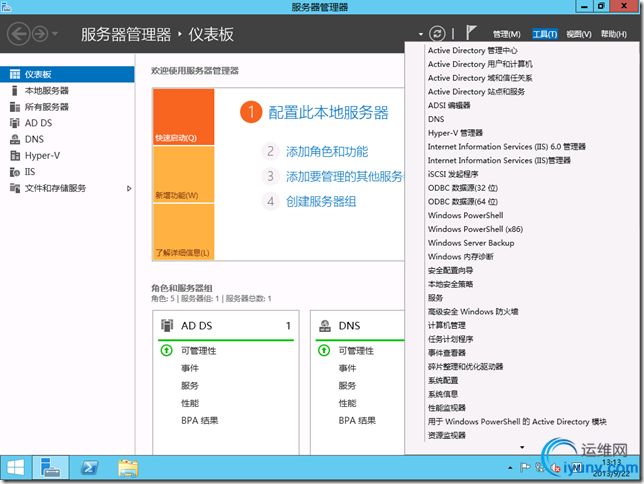Click DNS tile header icon

325,326
